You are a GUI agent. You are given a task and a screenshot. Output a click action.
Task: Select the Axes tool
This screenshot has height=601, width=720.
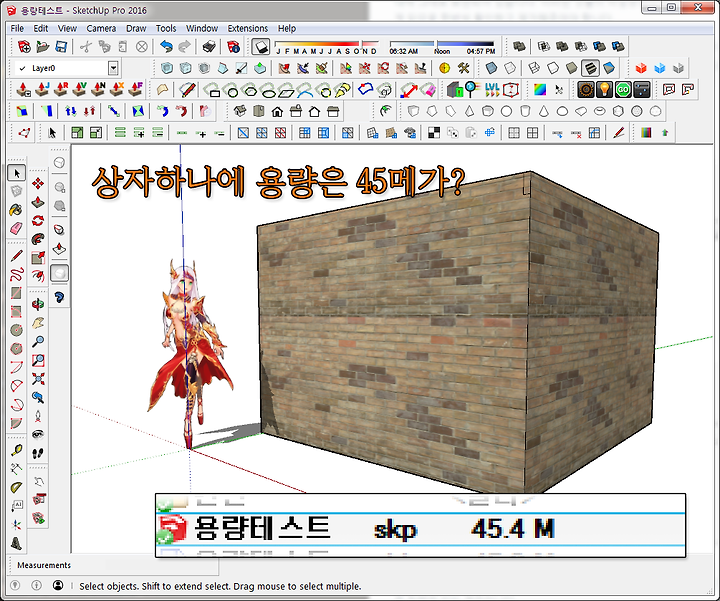click(16, 524)
